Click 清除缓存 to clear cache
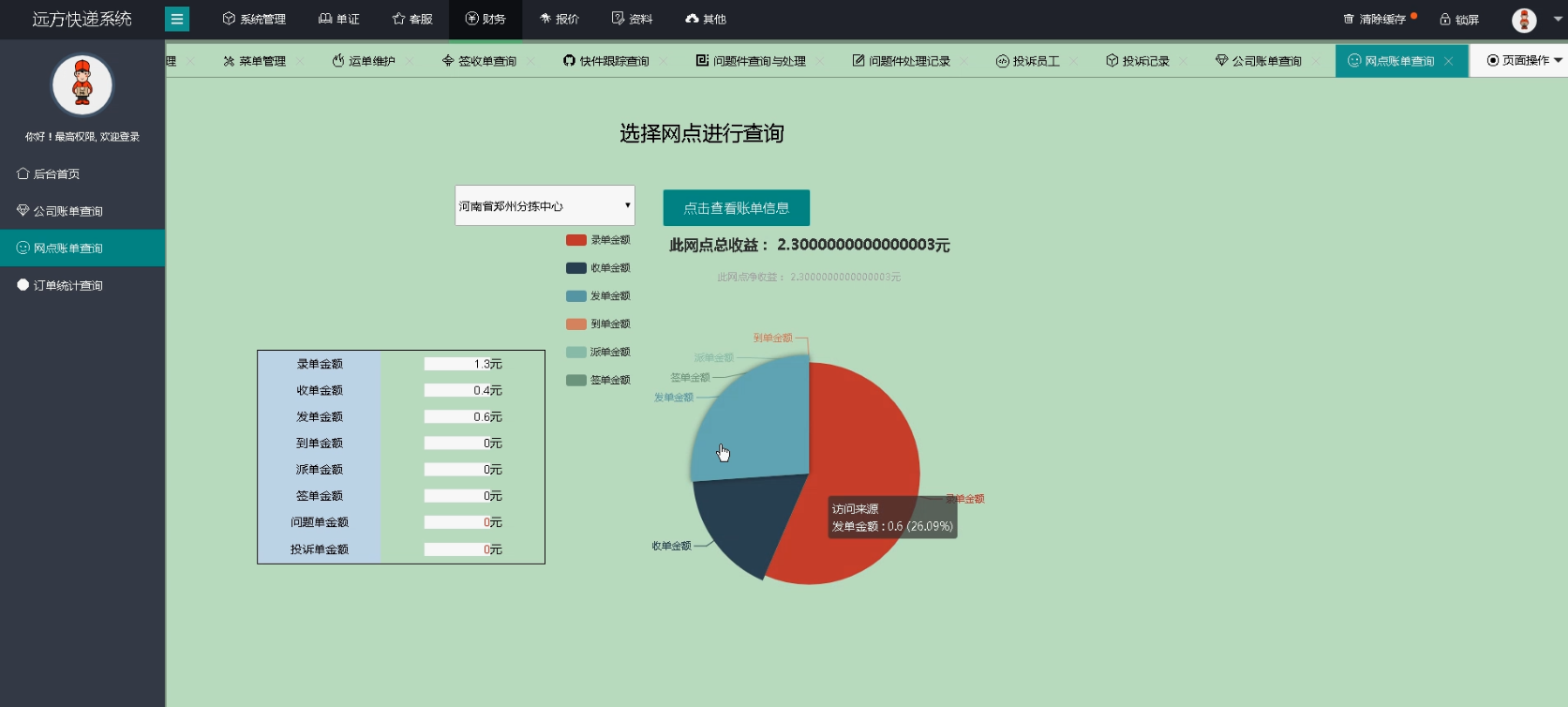Viewport: 1568px width, 707px height. point(1375,19)
